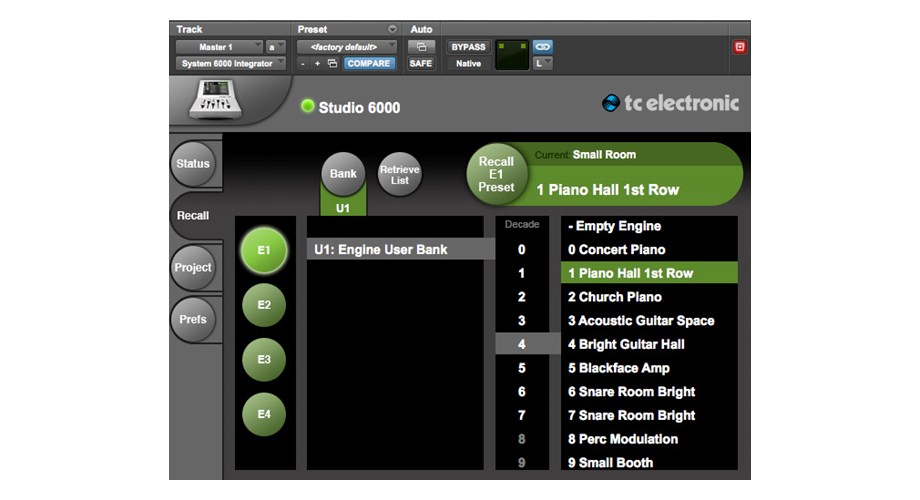Select the Empty Engine preset
Image resolution: width=920 pixels, height=500 pixels.
click(x=650, y=226)
